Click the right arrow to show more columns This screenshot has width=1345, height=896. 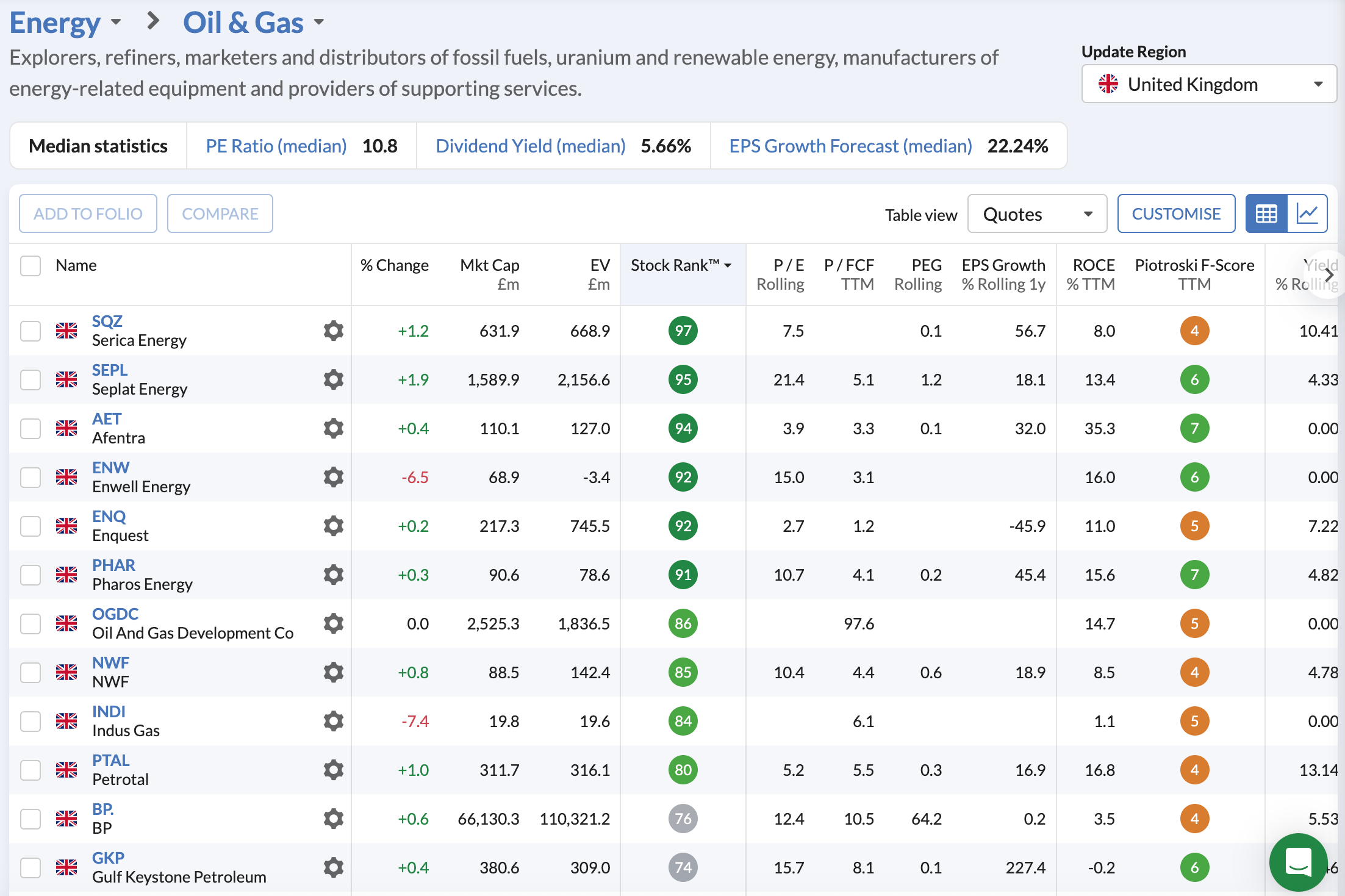(1329, 275)
